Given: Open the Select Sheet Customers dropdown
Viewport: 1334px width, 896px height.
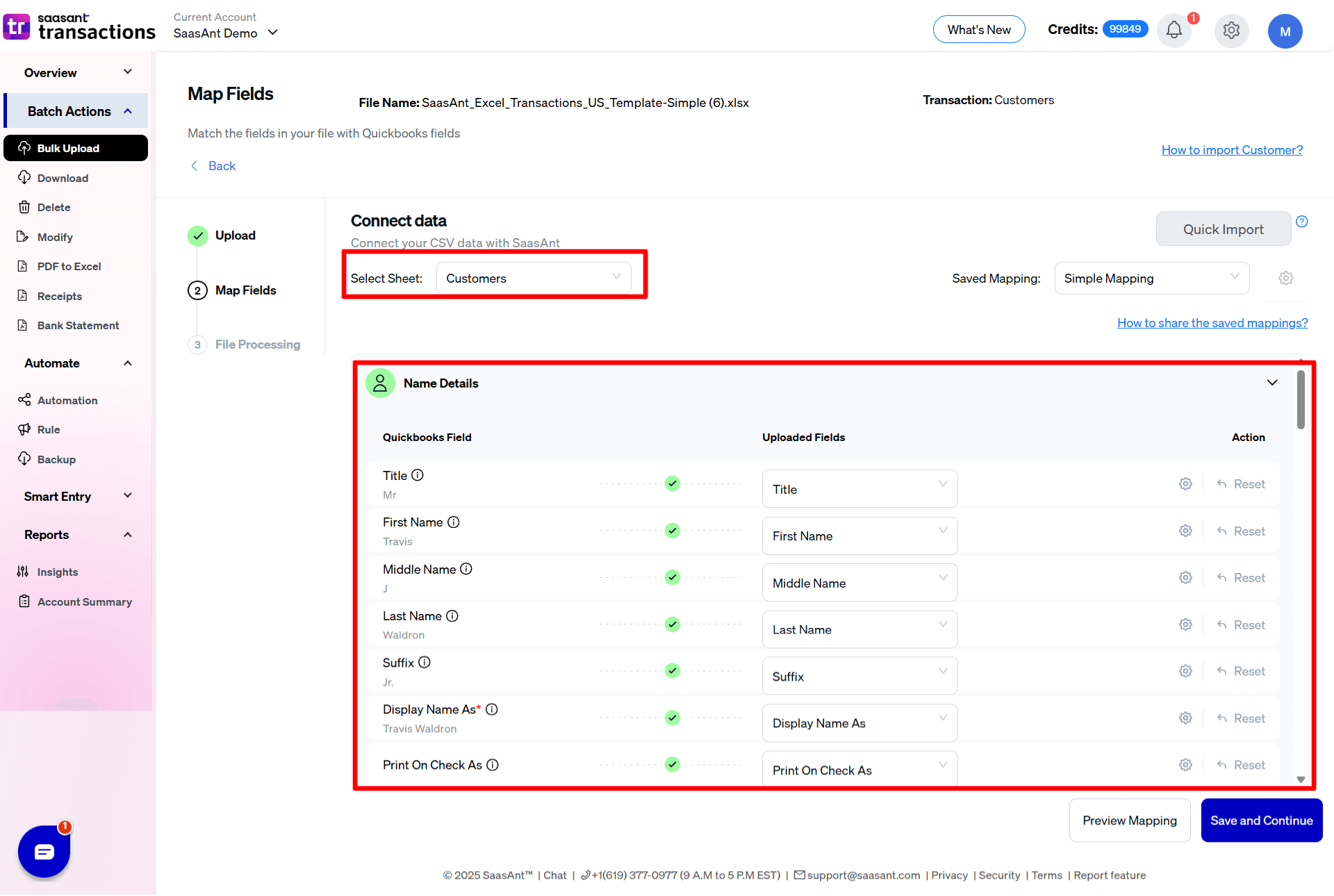Looking at the screenshot, I should (x=534, y=279).
